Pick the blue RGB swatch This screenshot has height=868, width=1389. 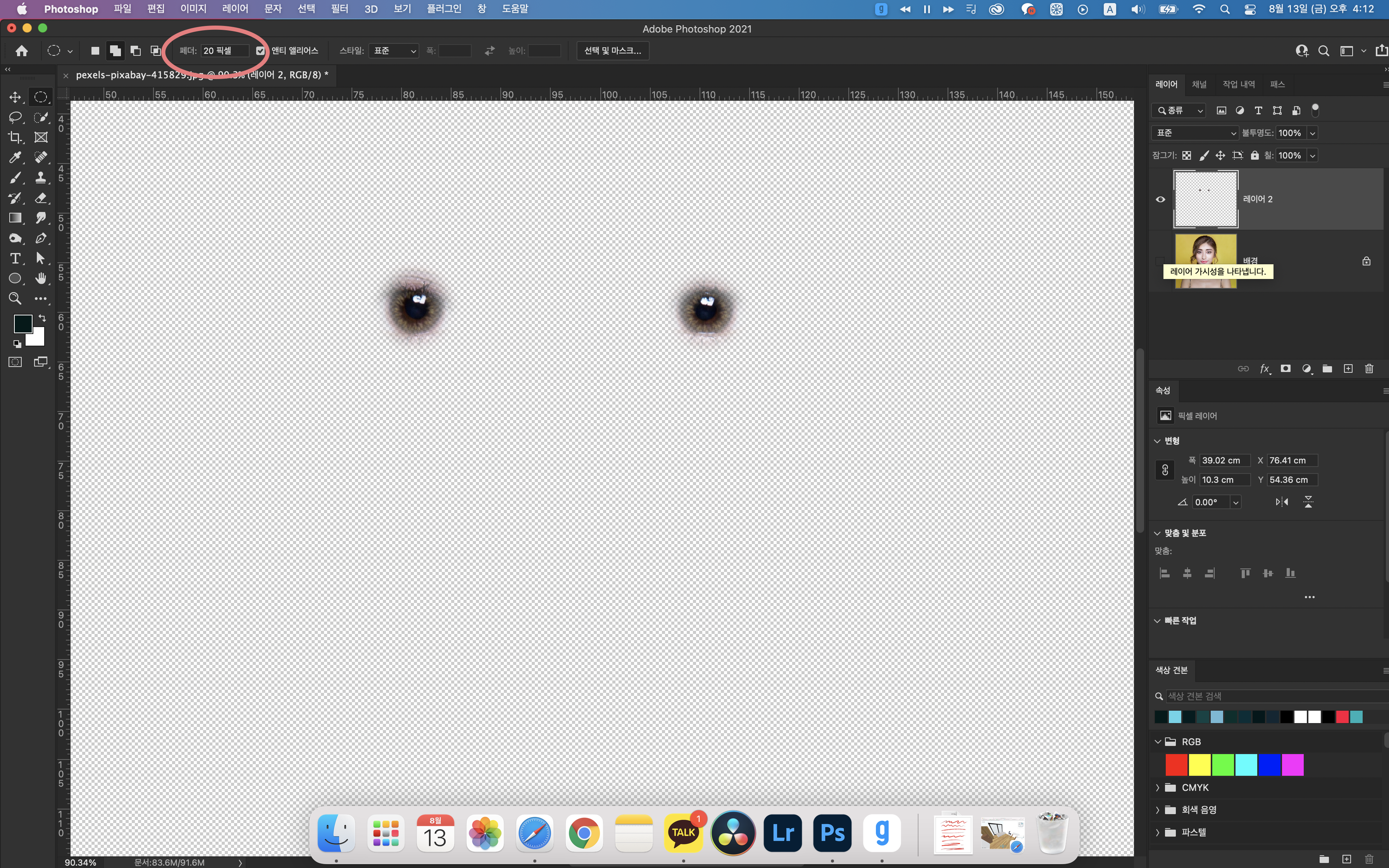[x=1269, y=765]
